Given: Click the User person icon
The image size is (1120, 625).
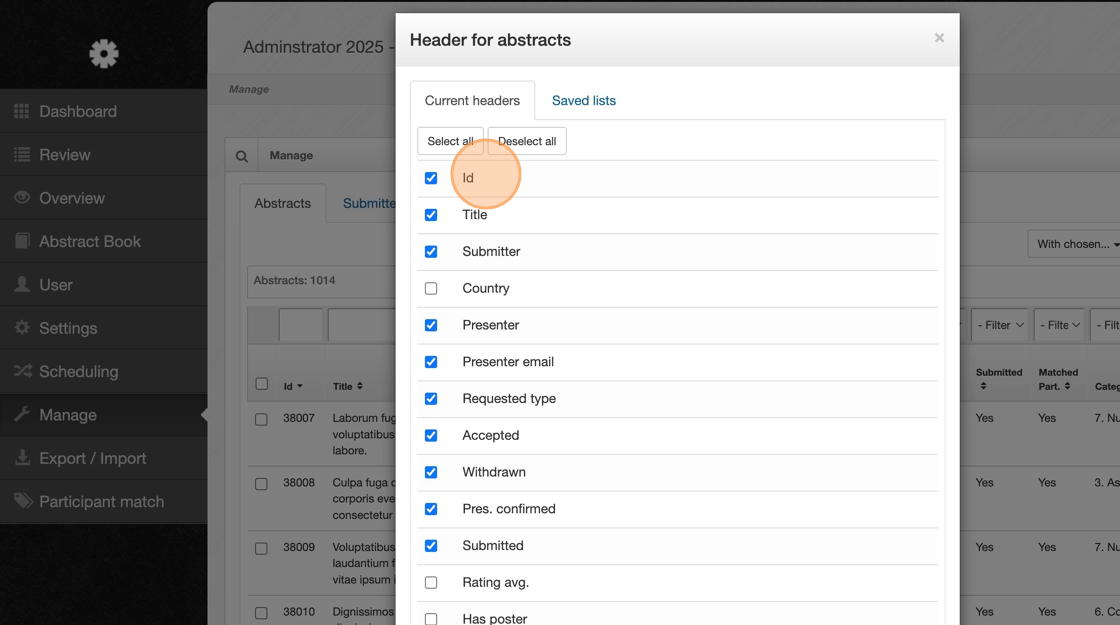Looking at the screenshot, I should point(21,284).
